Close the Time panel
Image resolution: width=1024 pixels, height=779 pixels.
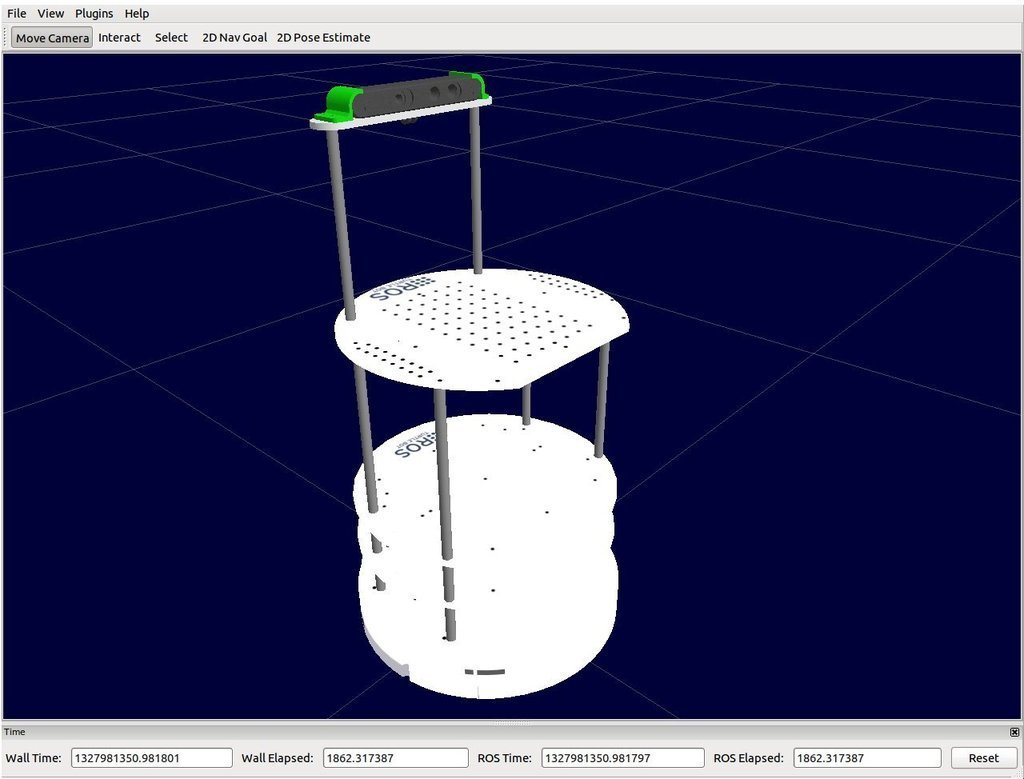pyautogui.click(x=1013, y=731)
